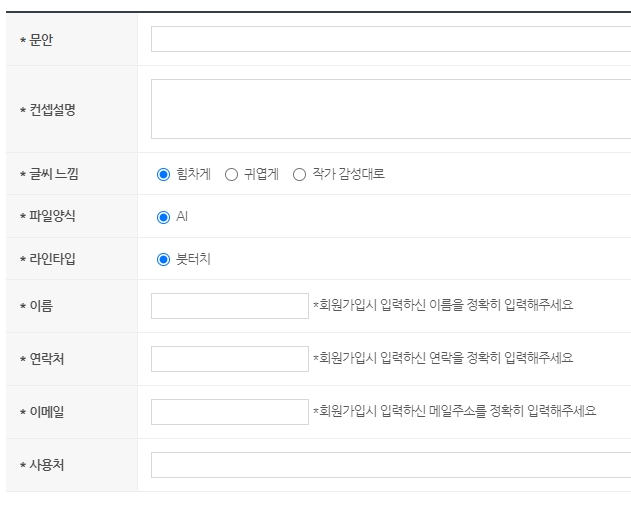Click the 이메일 email input box
The image size is (631, 508).
(230, 412)
